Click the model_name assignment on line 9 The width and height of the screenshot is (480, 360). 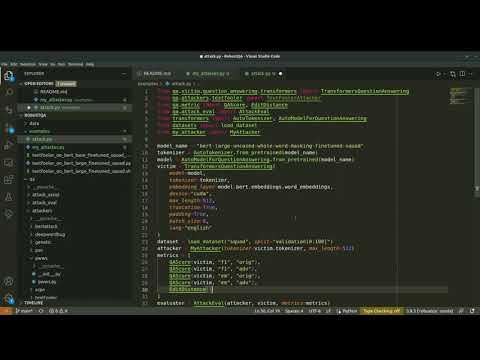point(260,146)
